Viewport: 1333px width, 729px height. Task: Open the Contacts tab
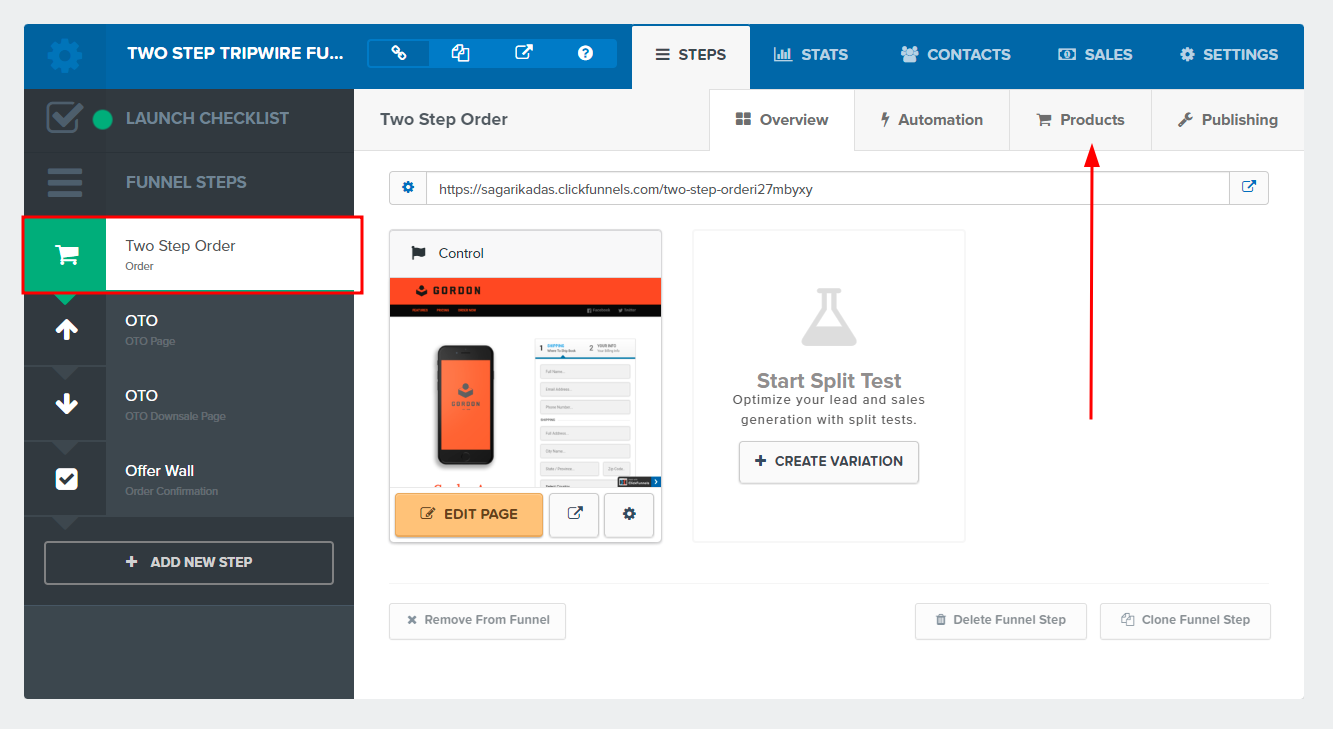[955, 55]
